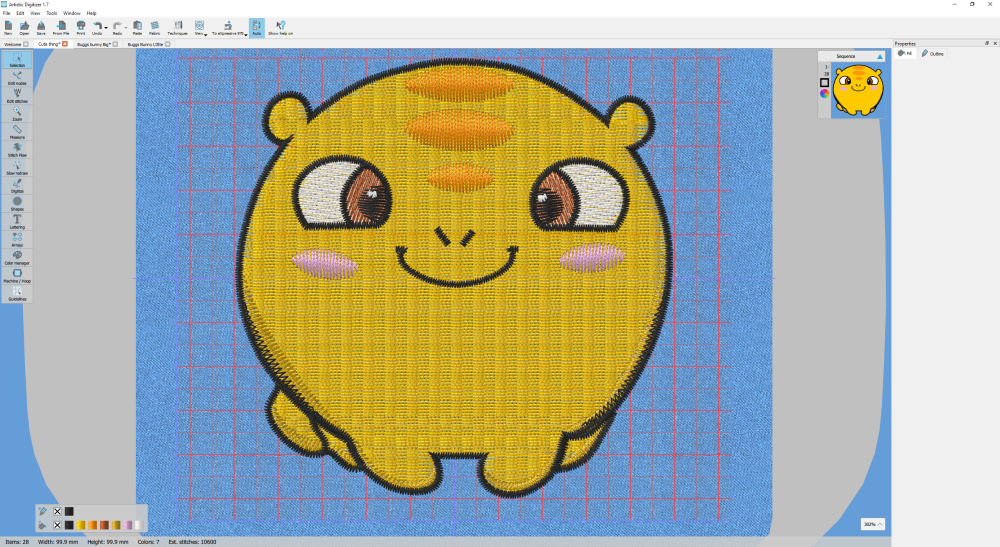Close the Properties panel
This screenshot has width=1000, height=547.
pos(994,43)
